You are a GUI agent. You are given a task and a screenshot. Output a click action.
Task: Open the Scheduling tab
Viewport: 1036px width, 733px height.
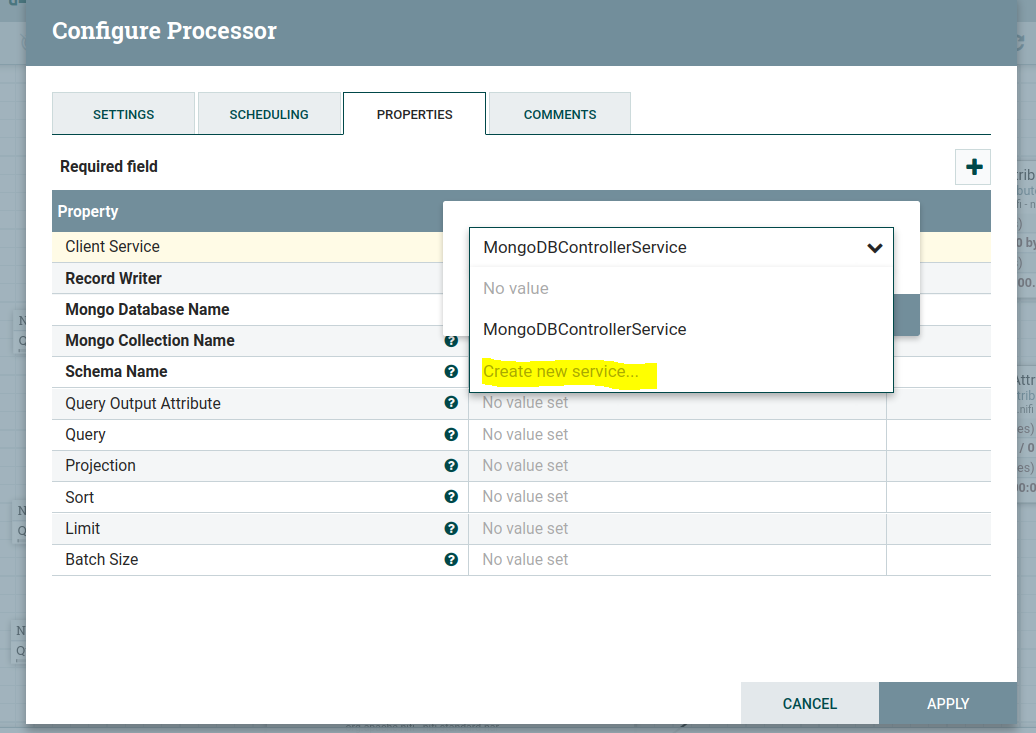tap(269, 114)
